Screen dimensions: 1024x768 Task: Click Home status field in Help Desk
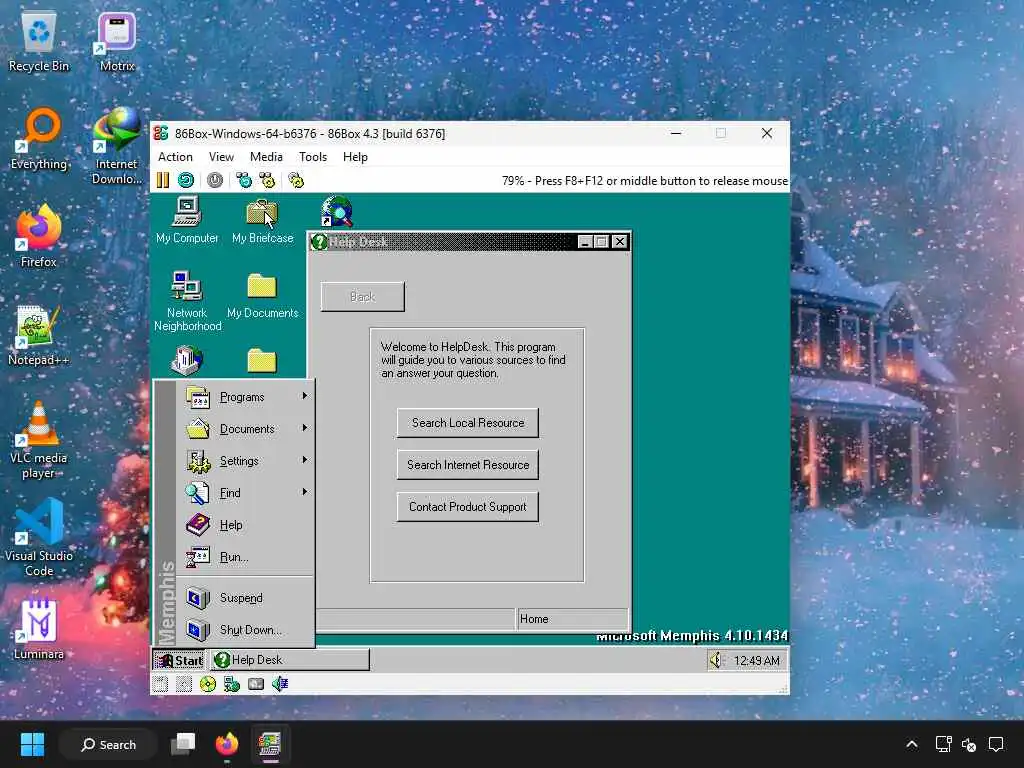(x=572, y=618)
